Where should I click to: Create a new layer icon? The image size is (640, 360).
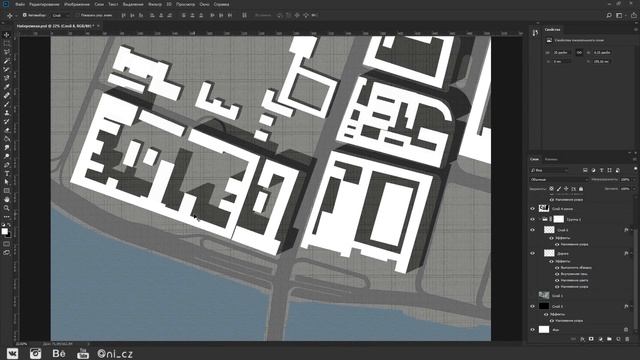[x=618, y=339]
